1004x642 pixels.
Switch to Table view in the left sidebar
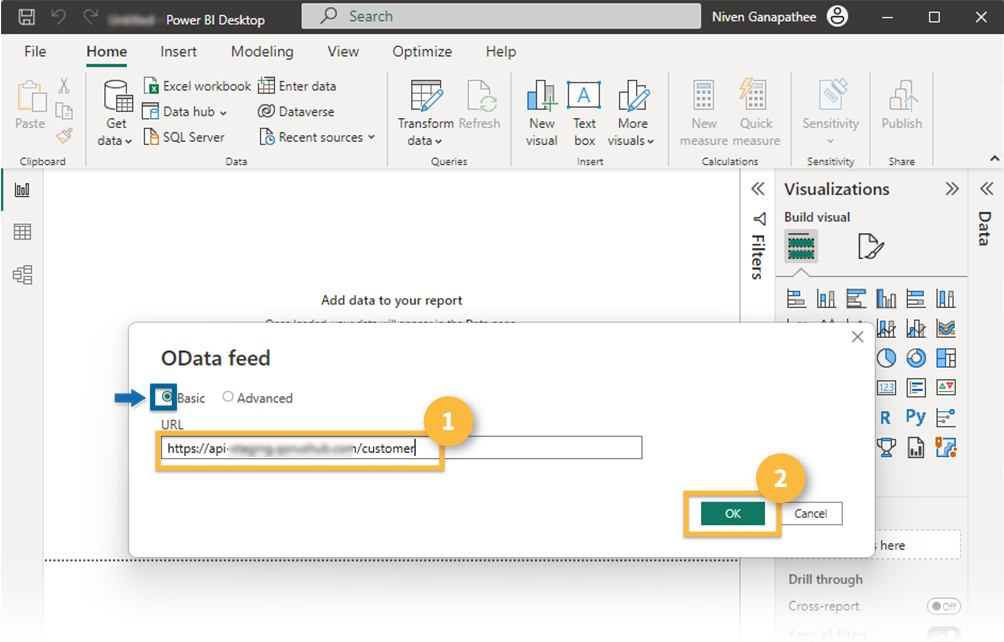tap(22, 232)
